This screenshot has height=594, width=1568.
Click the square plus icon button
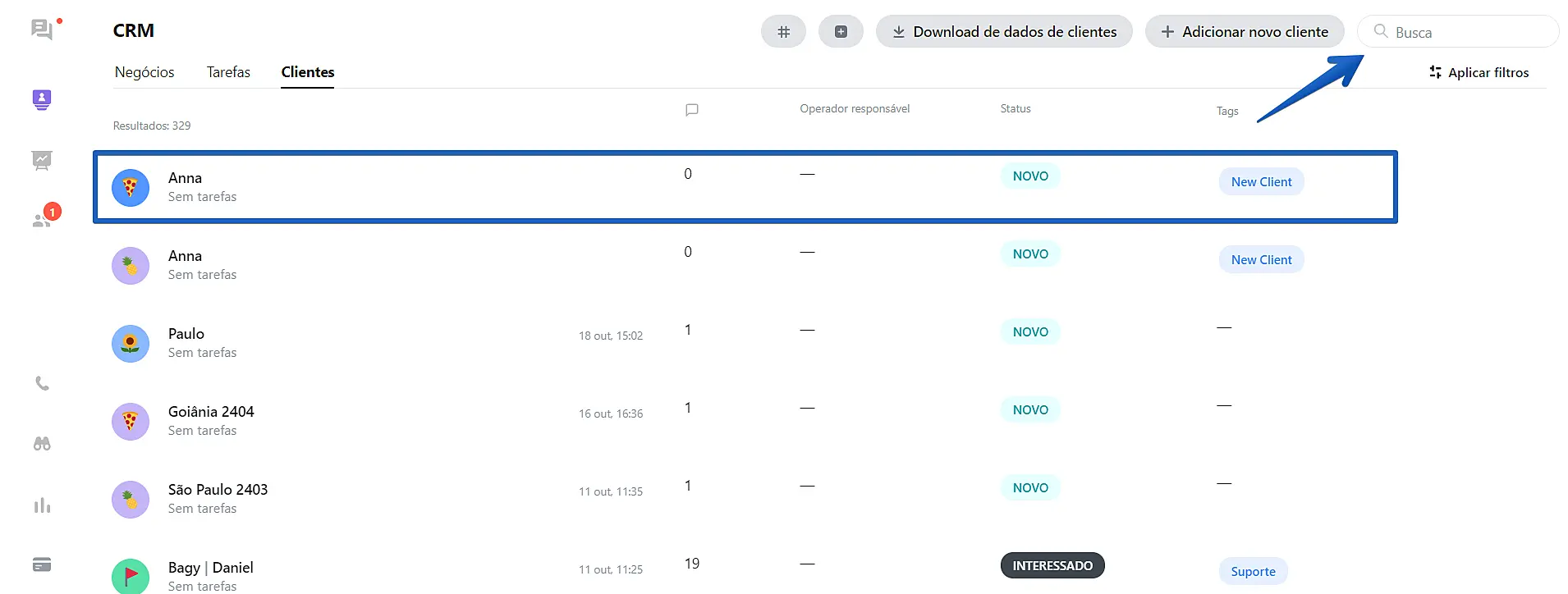841,32
